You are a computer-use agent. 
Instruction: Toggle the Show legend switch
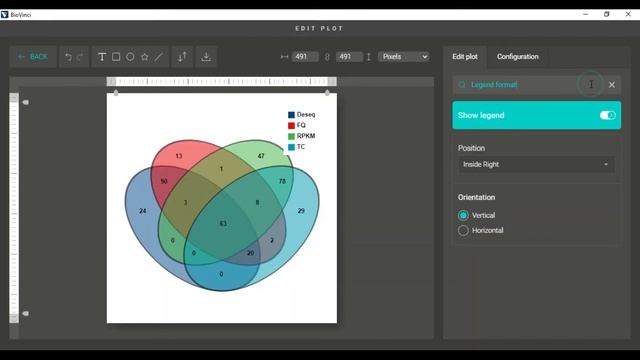coord(607,116)
